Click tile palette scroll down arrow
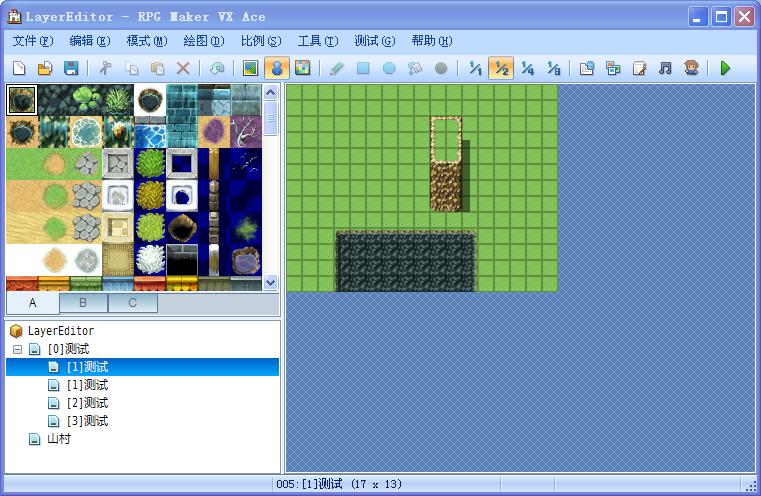 click(x=271, y=282)
